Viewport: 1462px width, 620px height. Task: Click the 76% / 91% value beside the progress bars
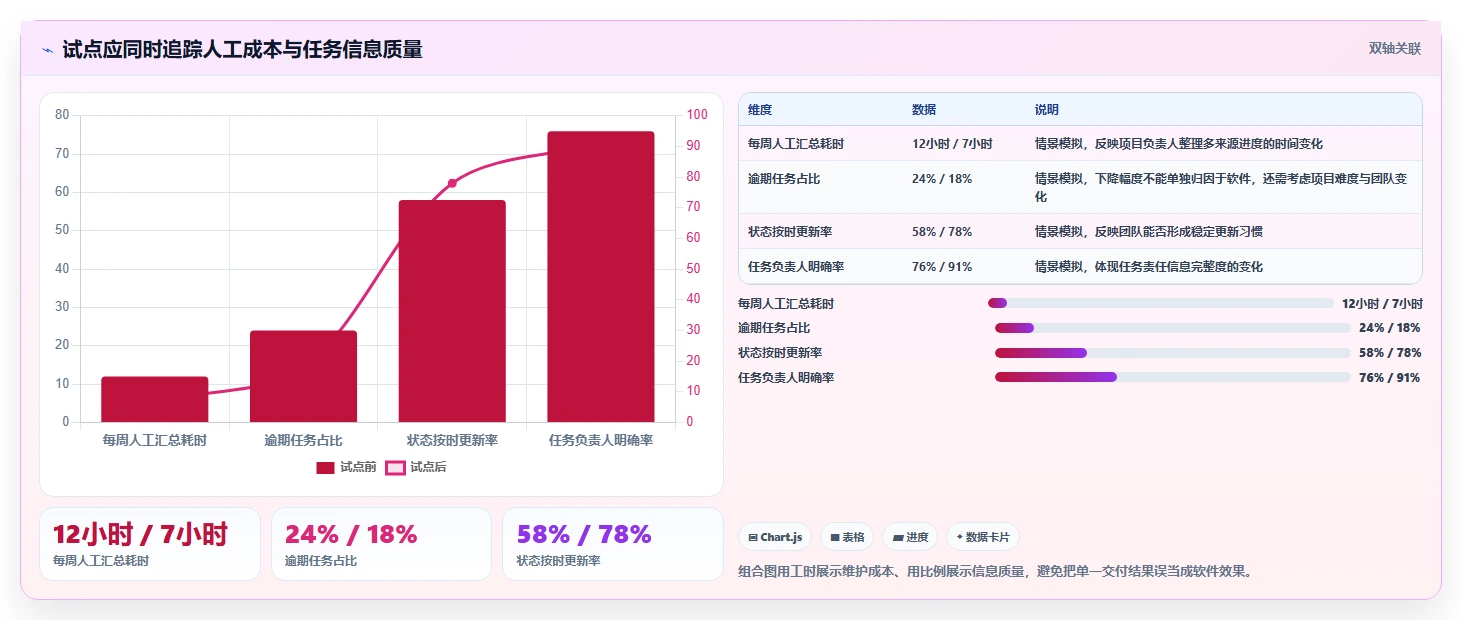pos(1389,378)
